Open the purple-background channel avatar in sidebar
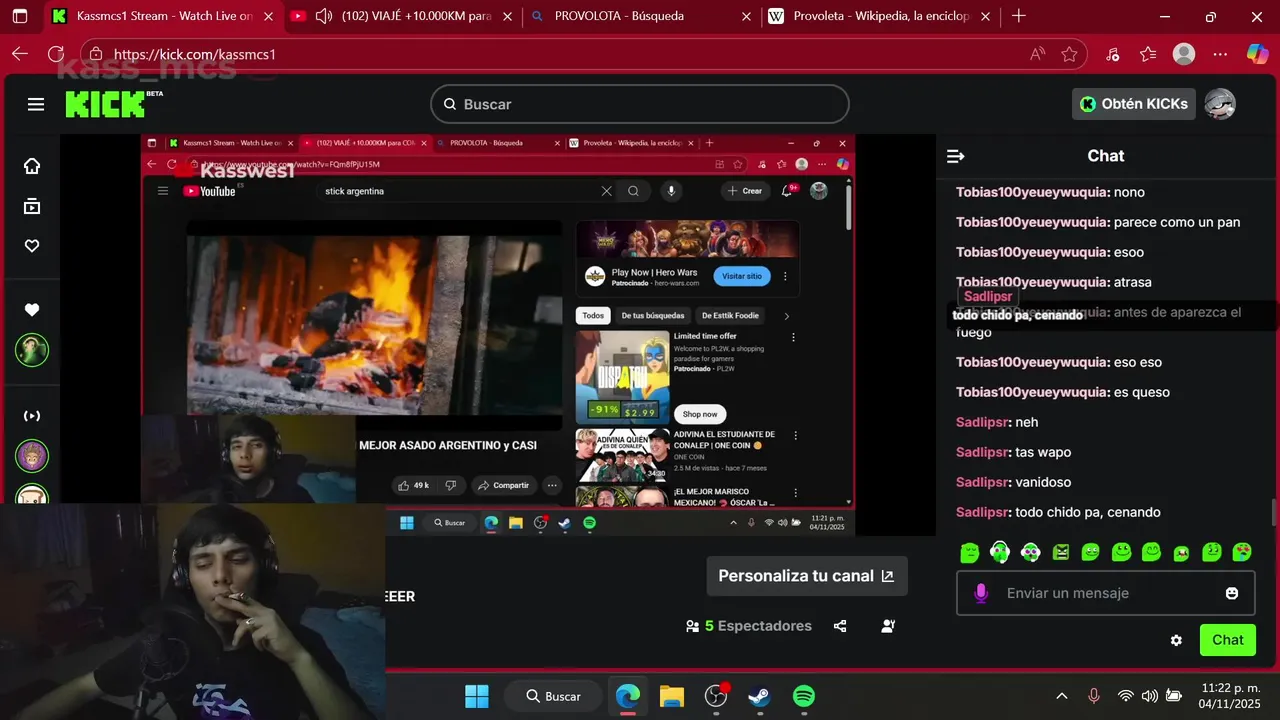1280x720 pixels. tap(32, 456)
